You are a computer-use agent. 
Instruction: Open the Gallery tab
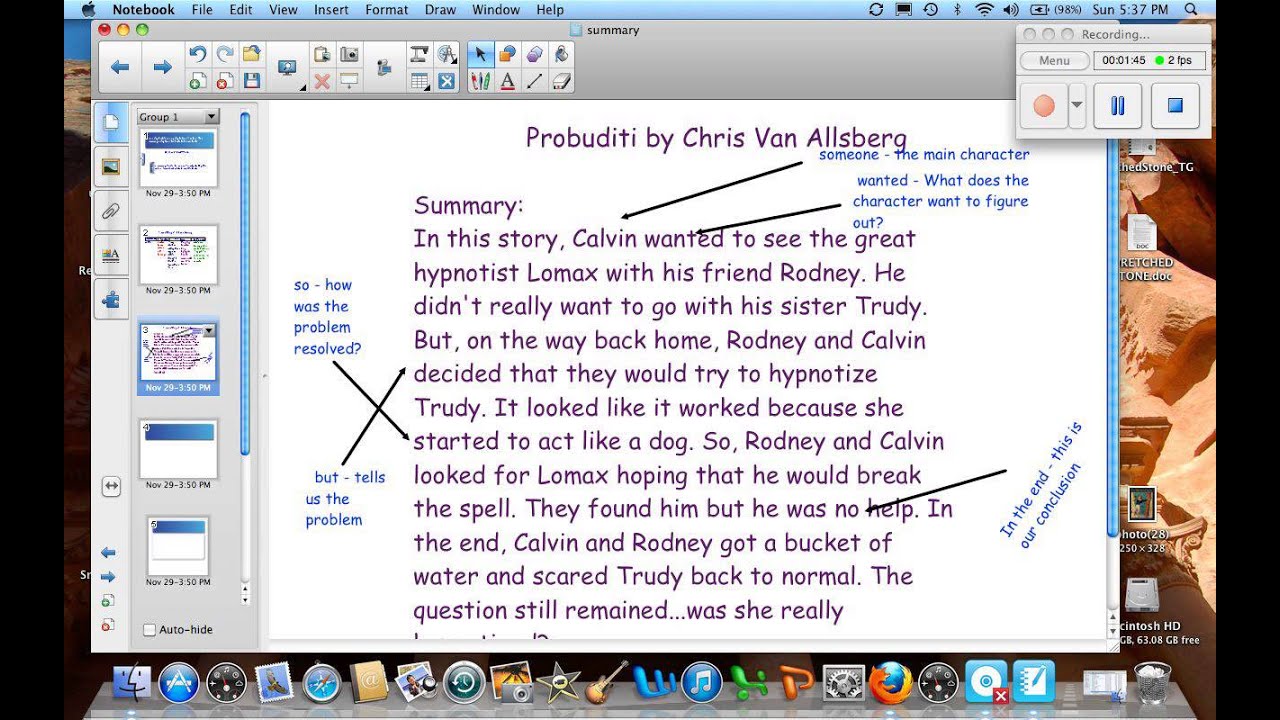click(111, 166)
